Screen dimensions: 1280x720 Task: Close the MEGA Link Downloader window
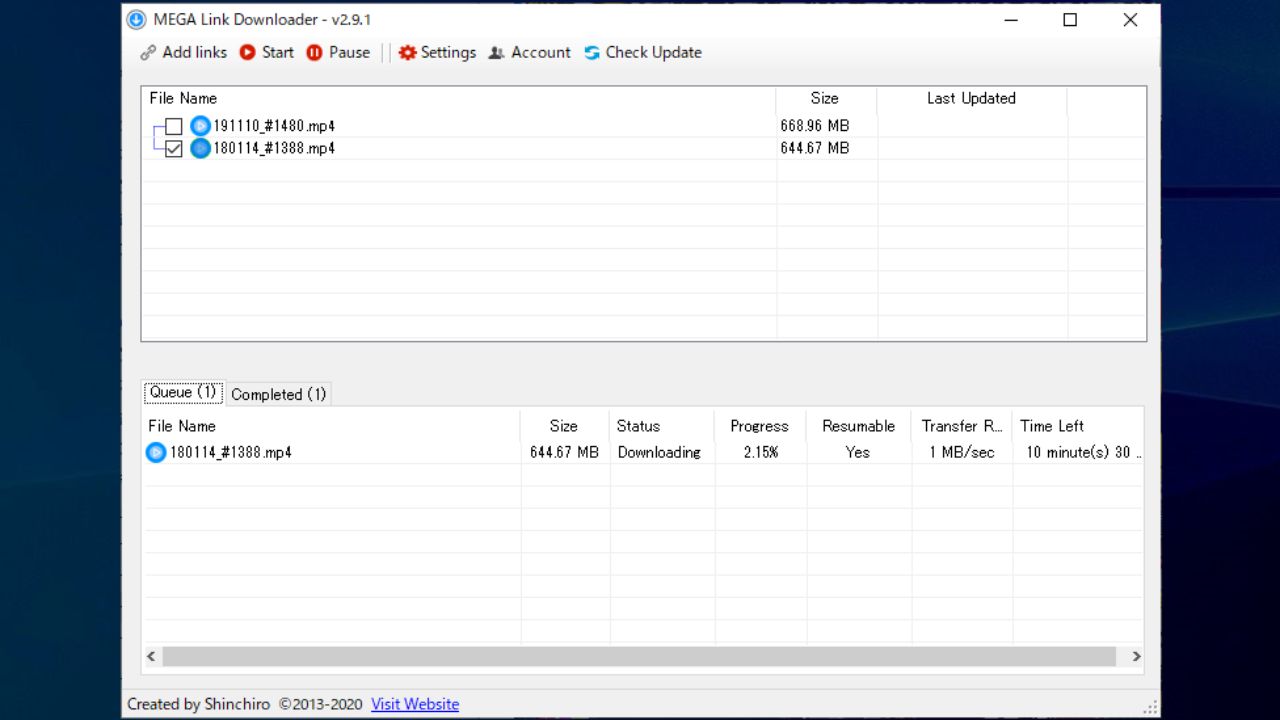point(1130,20)
